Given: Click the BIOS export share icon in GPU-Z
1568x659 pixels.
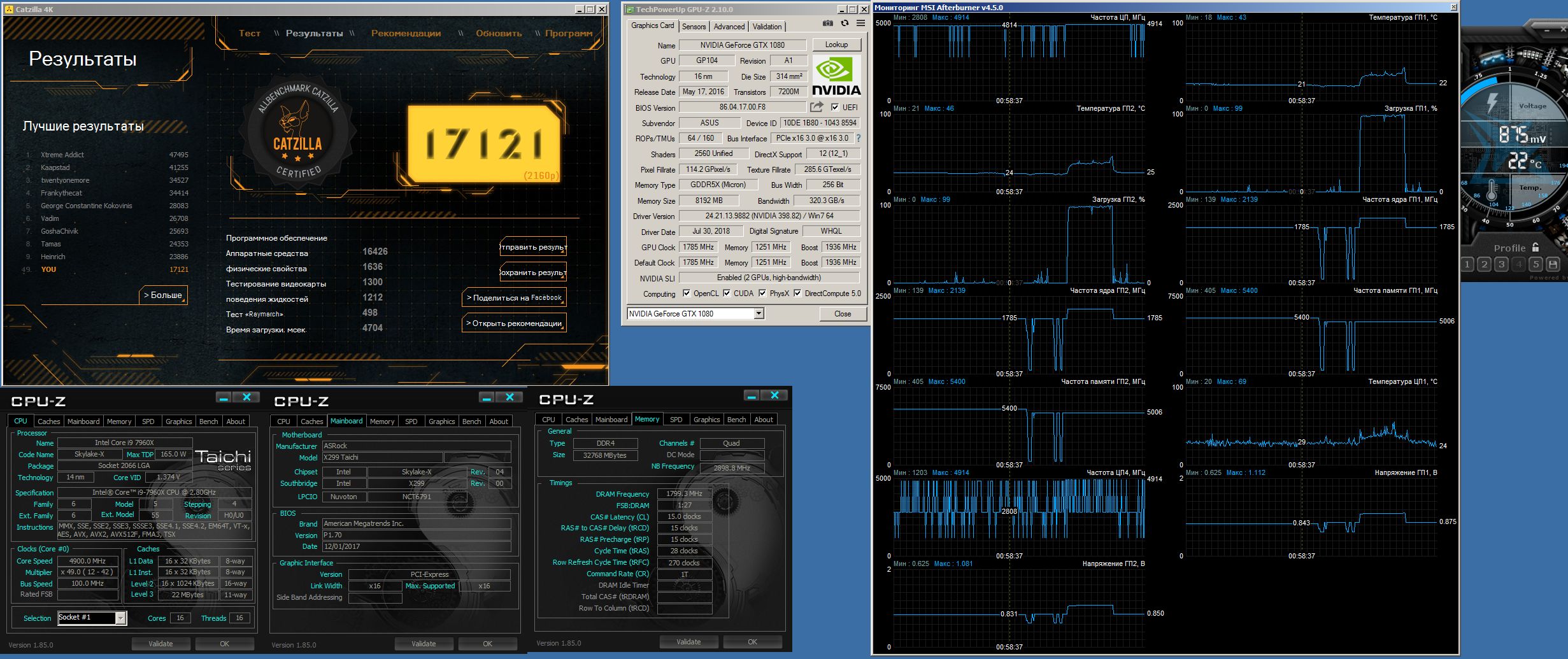Looking at the screenshot, I should pos(816,107).
